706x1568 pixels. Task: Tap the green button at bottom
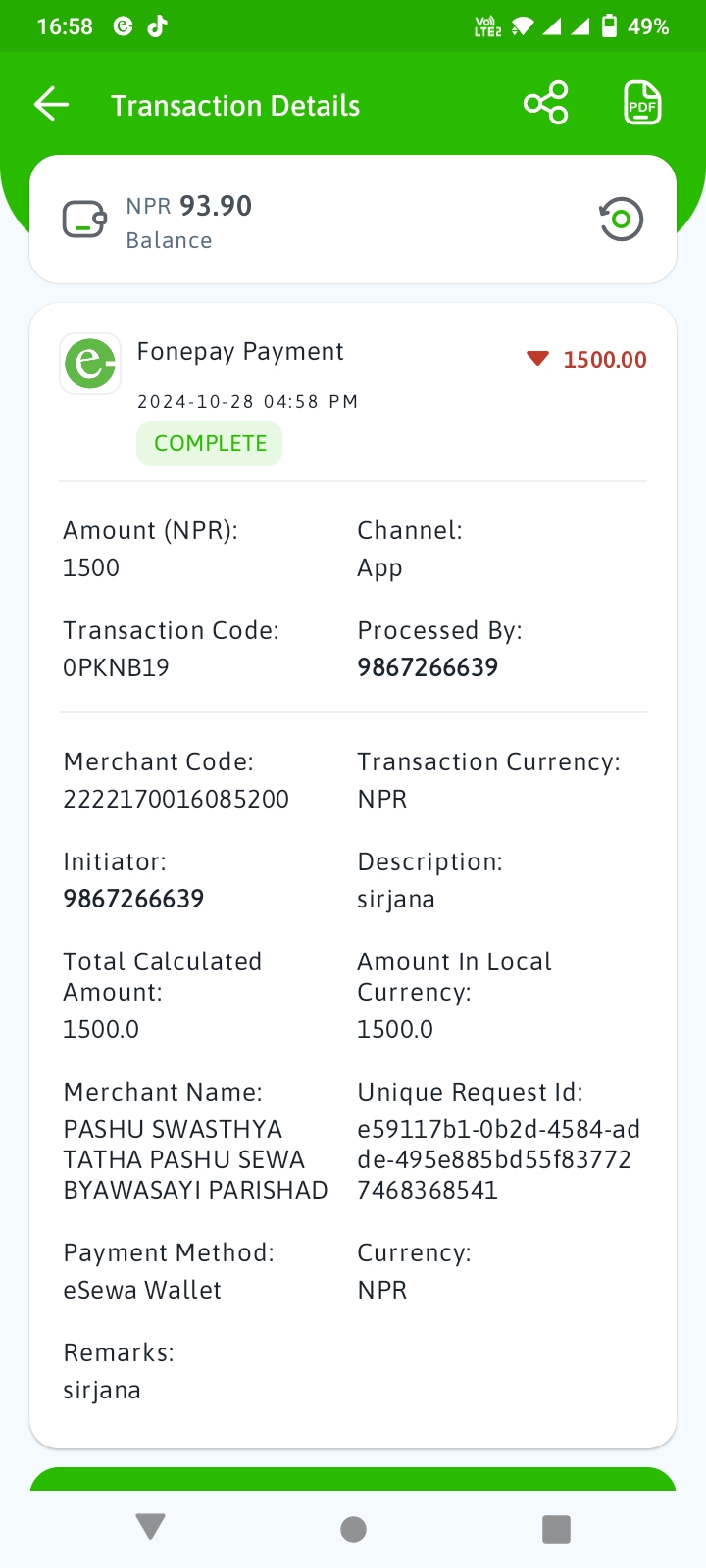[x=353, y=1478]
